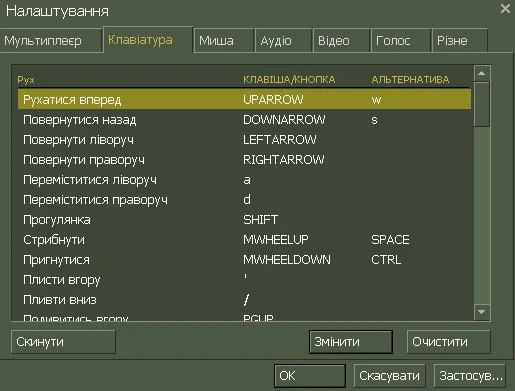Select the Переміститися праворуч row

coord(244,200)
